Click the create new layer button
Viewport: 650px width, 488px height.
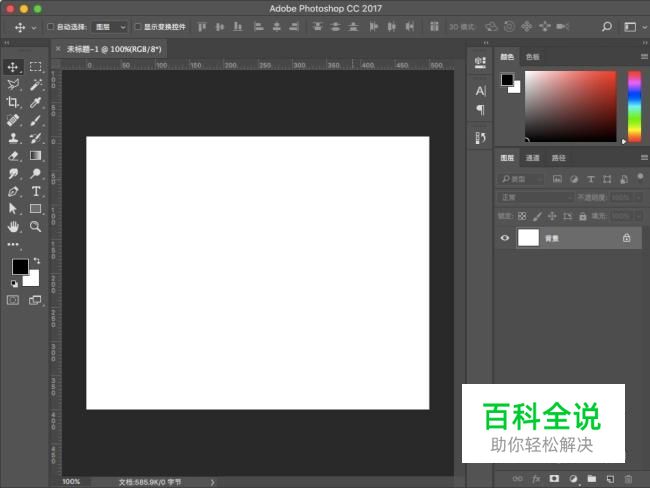coord(610,479)
